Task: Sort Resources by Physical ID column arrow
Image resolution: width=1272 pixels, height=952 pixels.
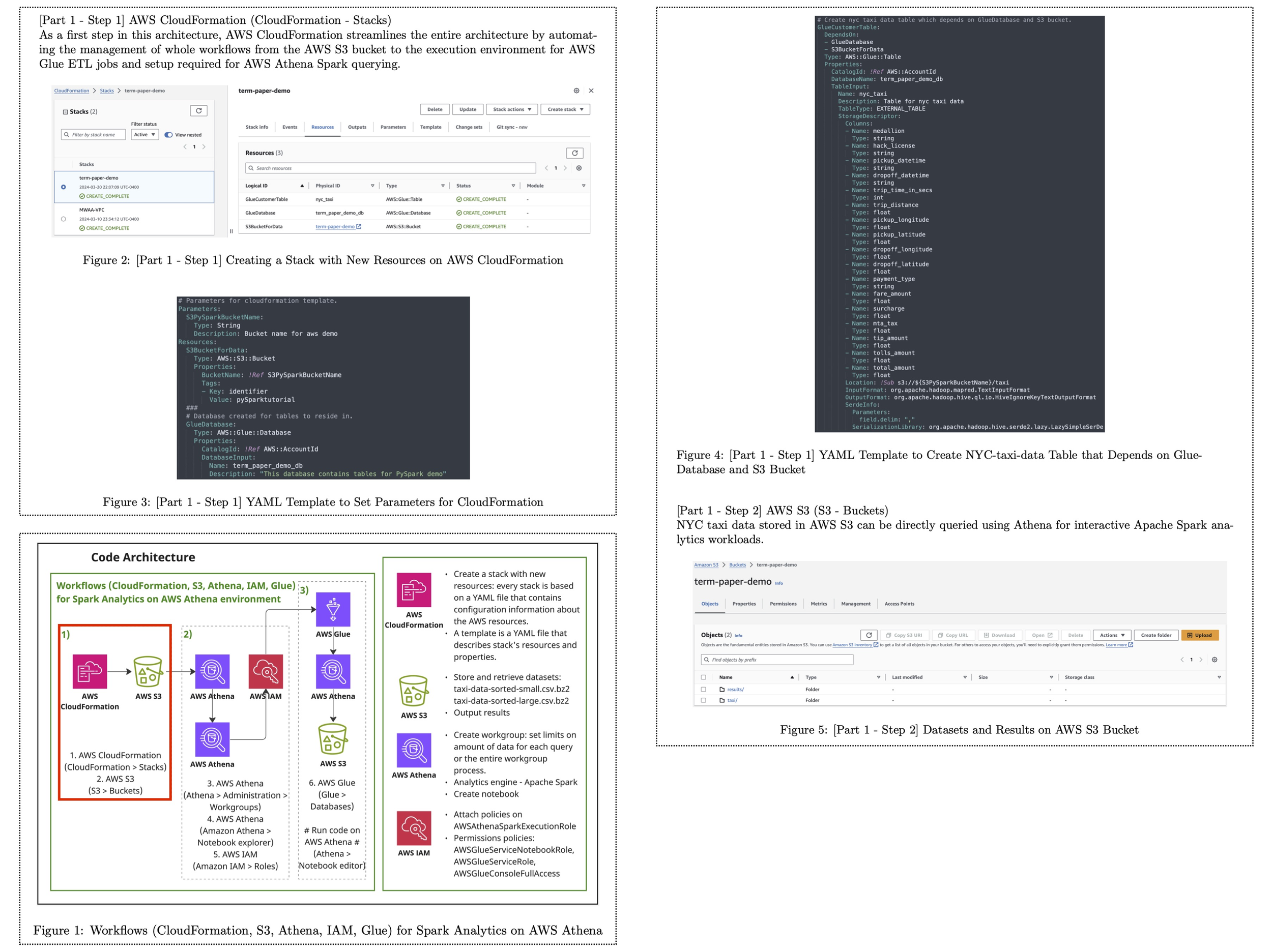Action: [x=372, y=186]
